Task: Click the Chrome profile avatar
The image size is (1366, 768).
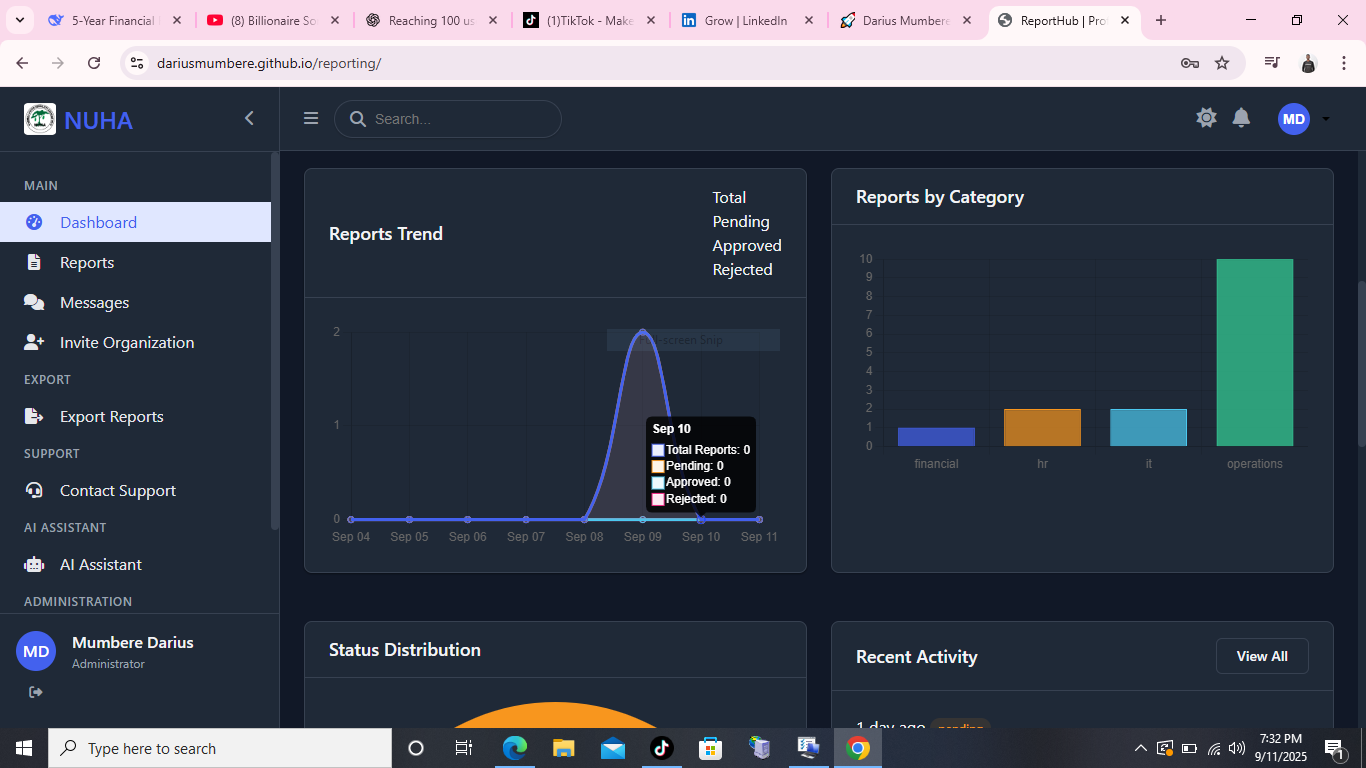Action: pyautogui.click(x=1308, y=63)
